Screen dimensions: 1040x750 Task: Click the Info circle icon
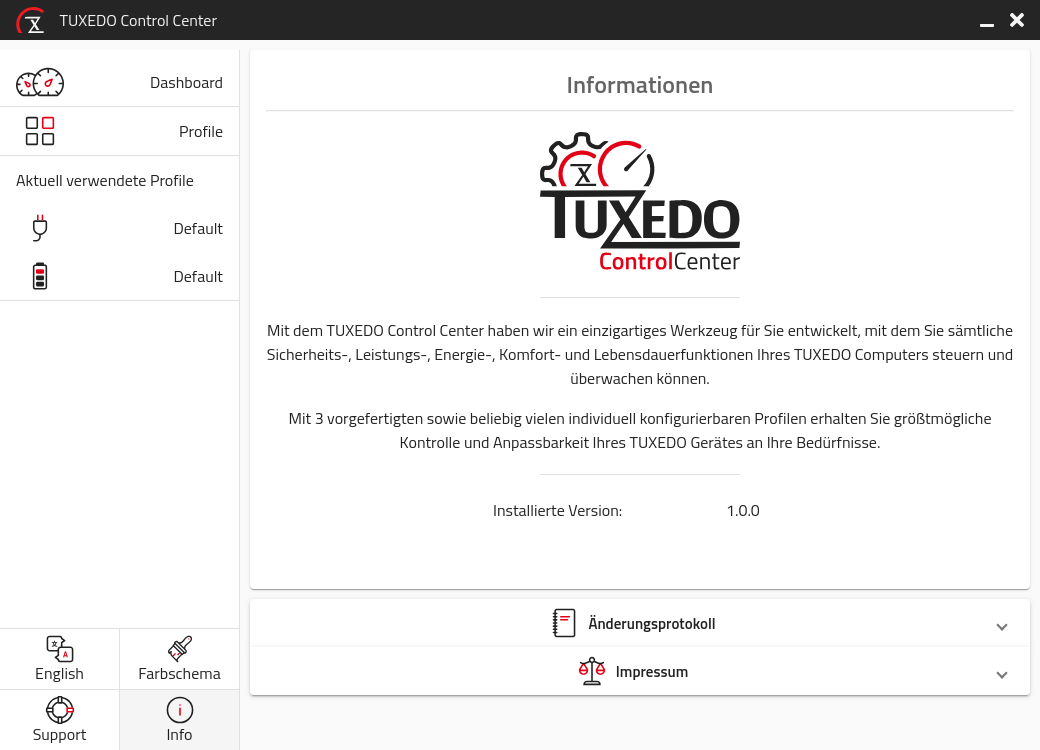click(x=180, y=710)
